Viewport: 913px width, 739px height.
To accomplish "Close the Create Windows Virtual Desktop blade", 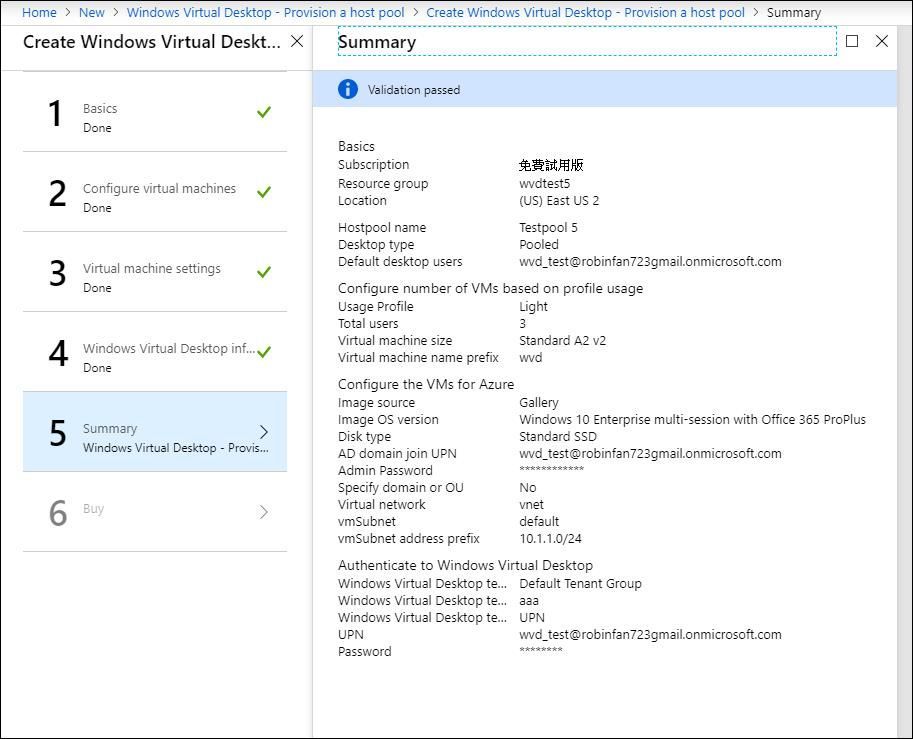I will (297, 41).
